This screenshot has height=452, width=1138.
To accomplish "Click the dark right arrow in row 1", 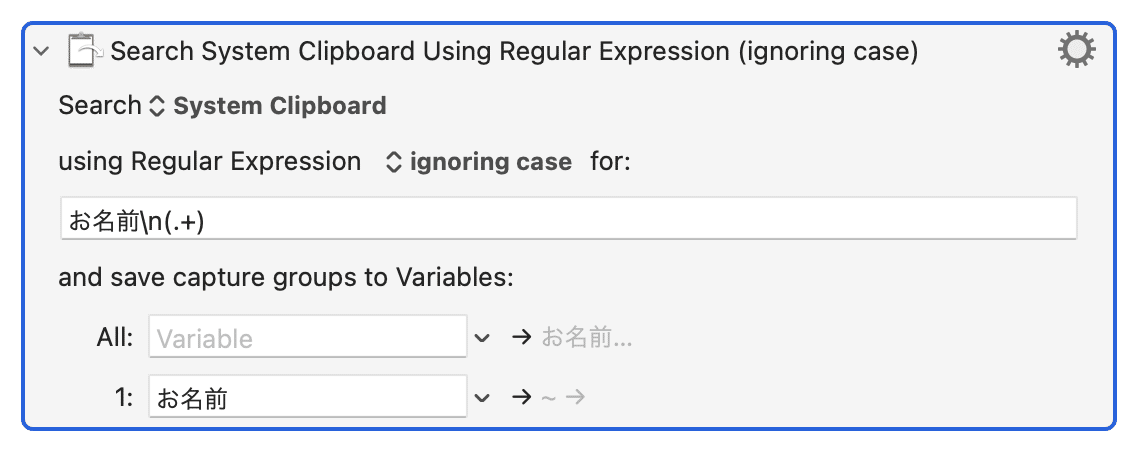I will [520, 398].
